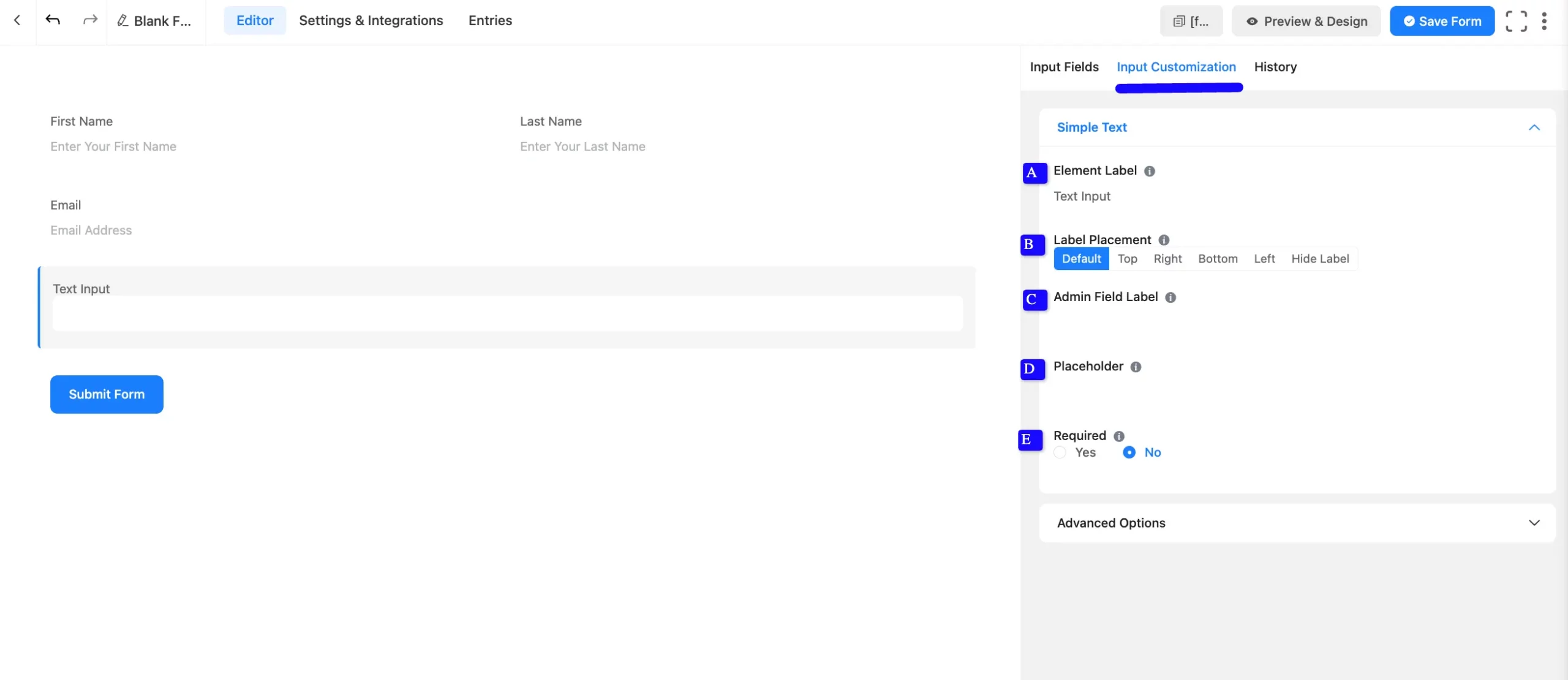
Task: Set label placement to Top
Action: pos(1128,258)
